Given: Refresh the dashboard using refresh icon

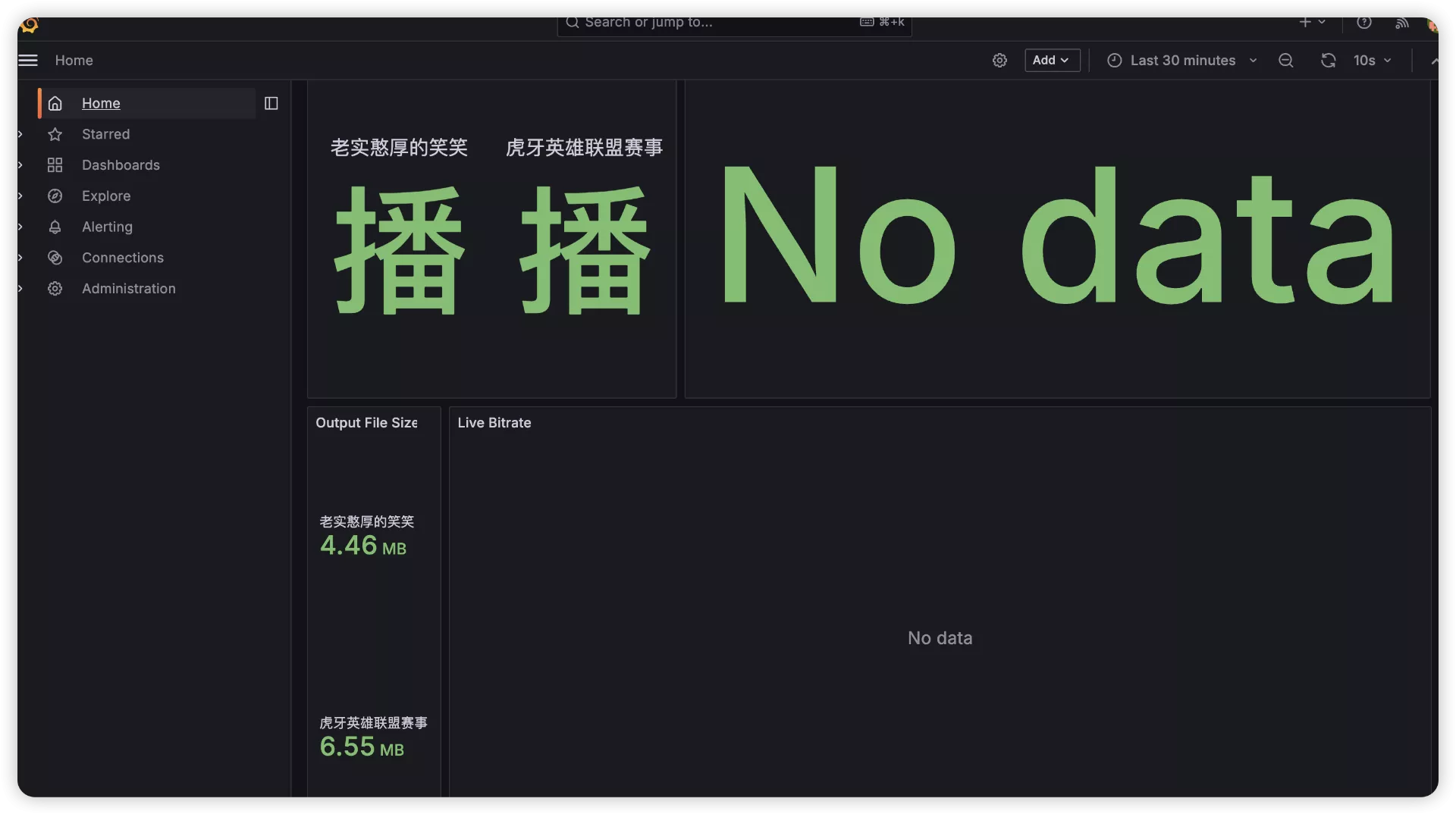Looking at the screenshot, I should point(1328,61).
